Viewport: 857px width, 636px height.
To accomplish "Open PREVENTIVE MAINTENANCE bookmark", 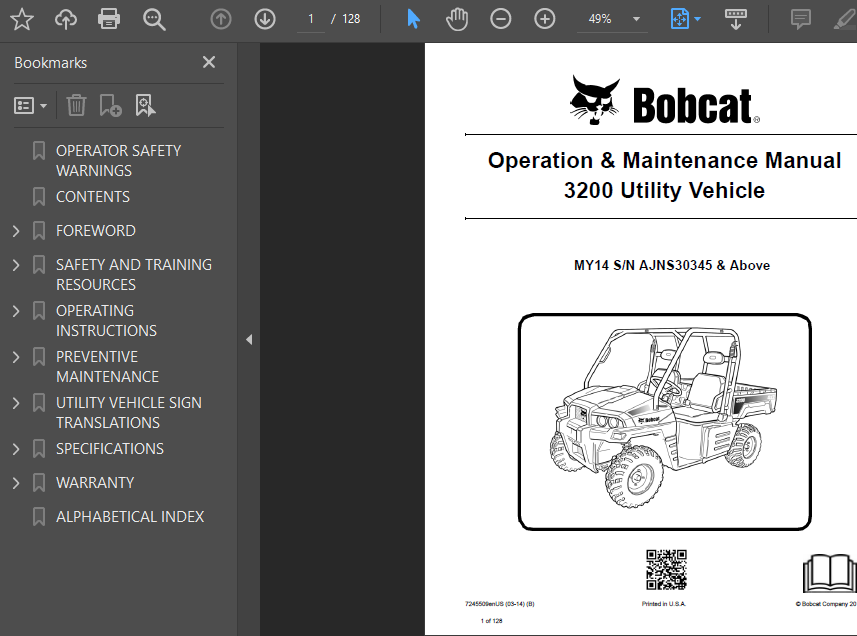I will click(x=107, y=367).
